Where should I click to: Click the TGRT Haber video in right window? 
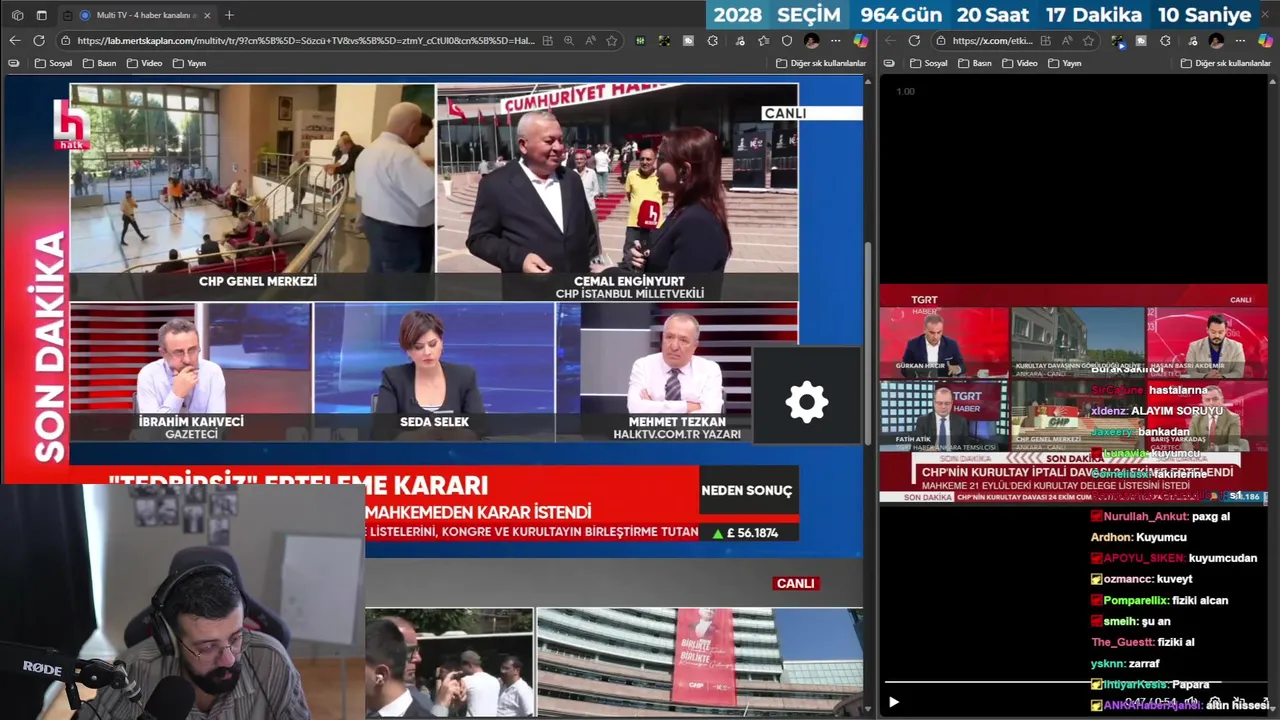tap(1074, 394)
